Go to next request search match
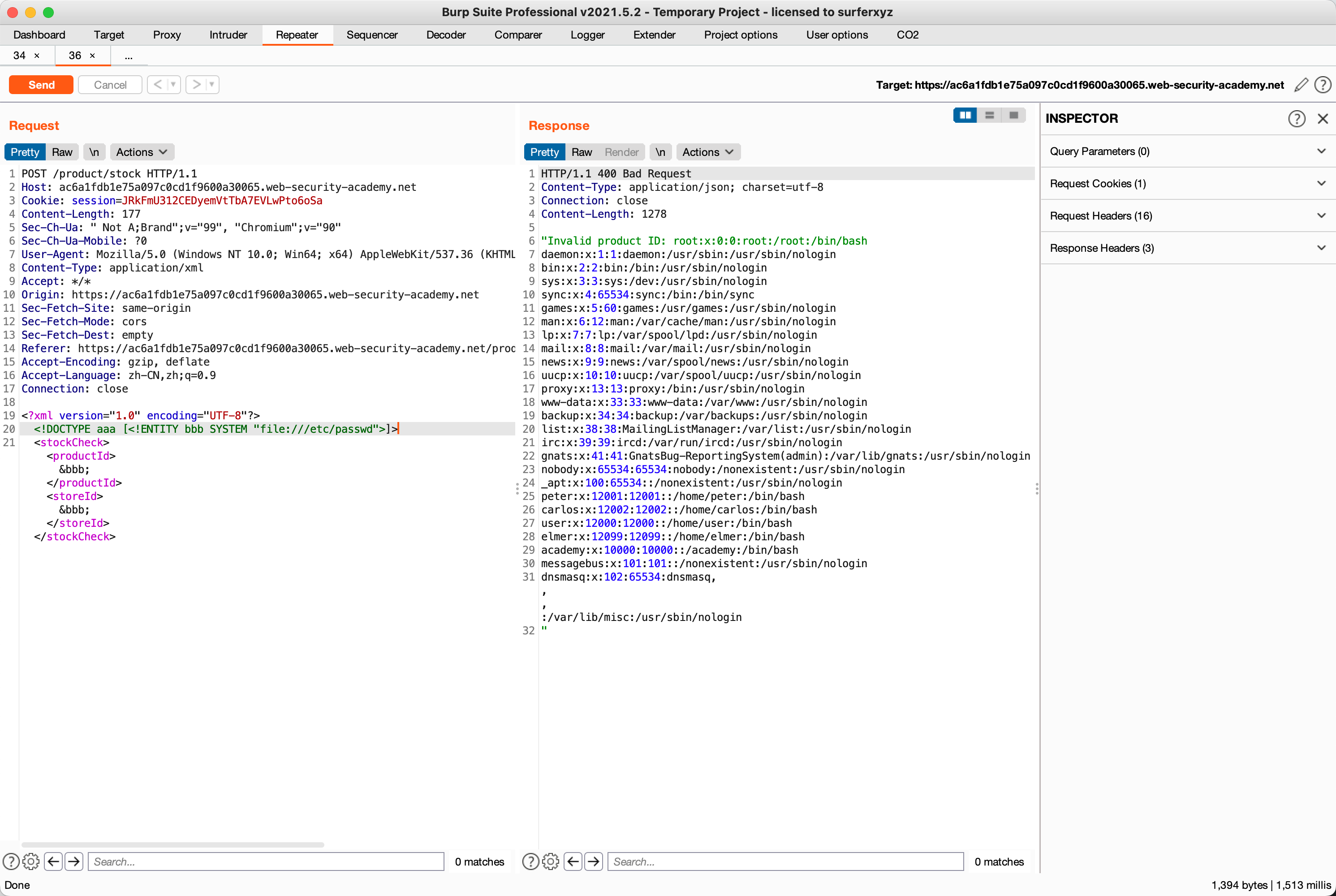The height and width of the screenshot is (896, 1336). click(74, 862)
